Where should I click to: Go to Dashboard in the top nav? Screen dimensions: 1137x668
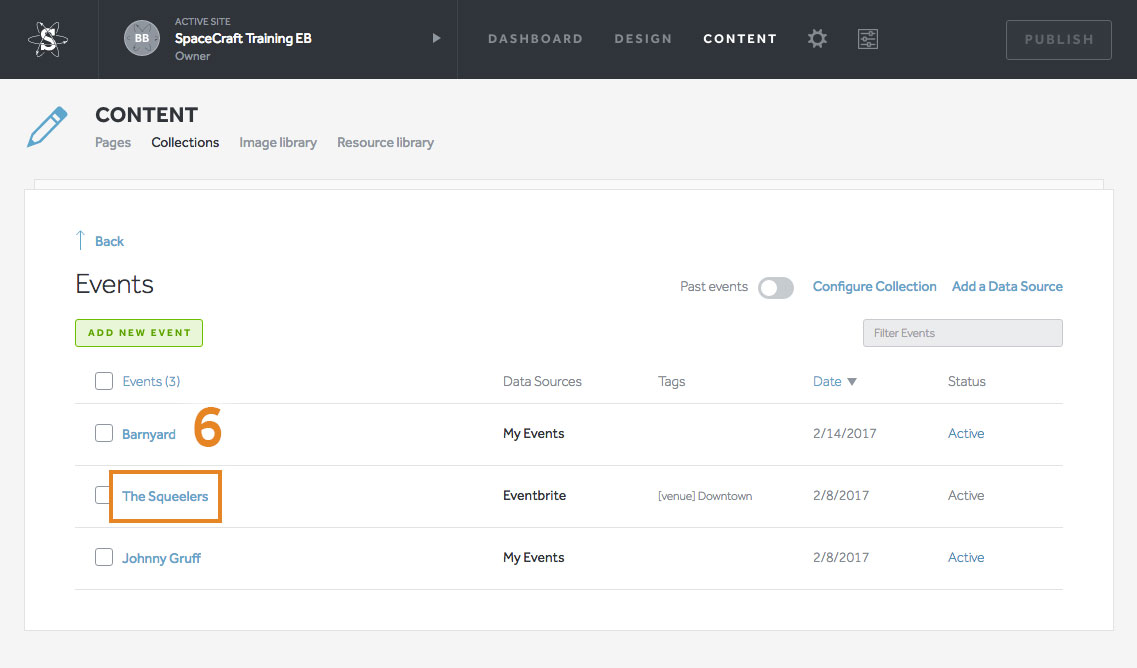tap(535, 38)
